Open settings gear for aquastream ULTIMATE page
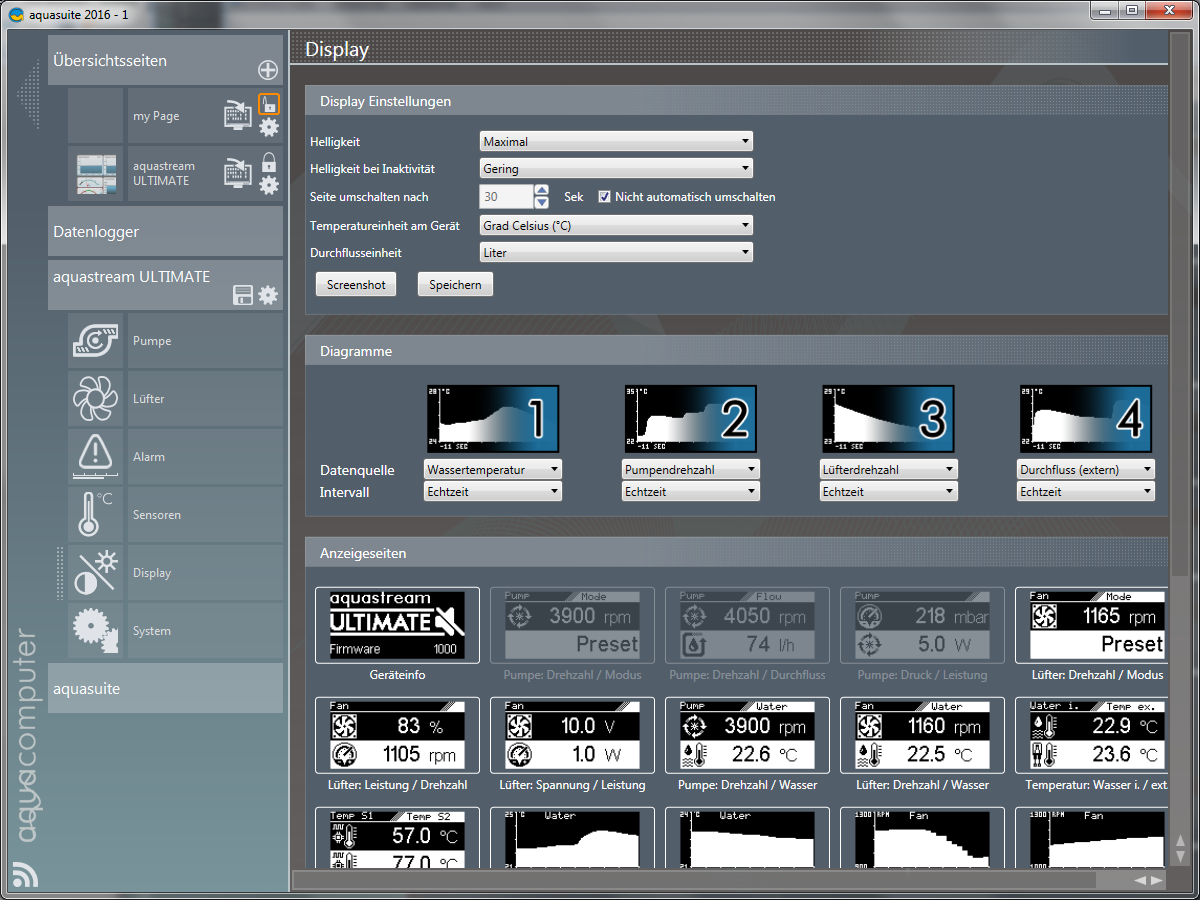Viewport: 1200px width, 900px height. [x=269, y=185]
